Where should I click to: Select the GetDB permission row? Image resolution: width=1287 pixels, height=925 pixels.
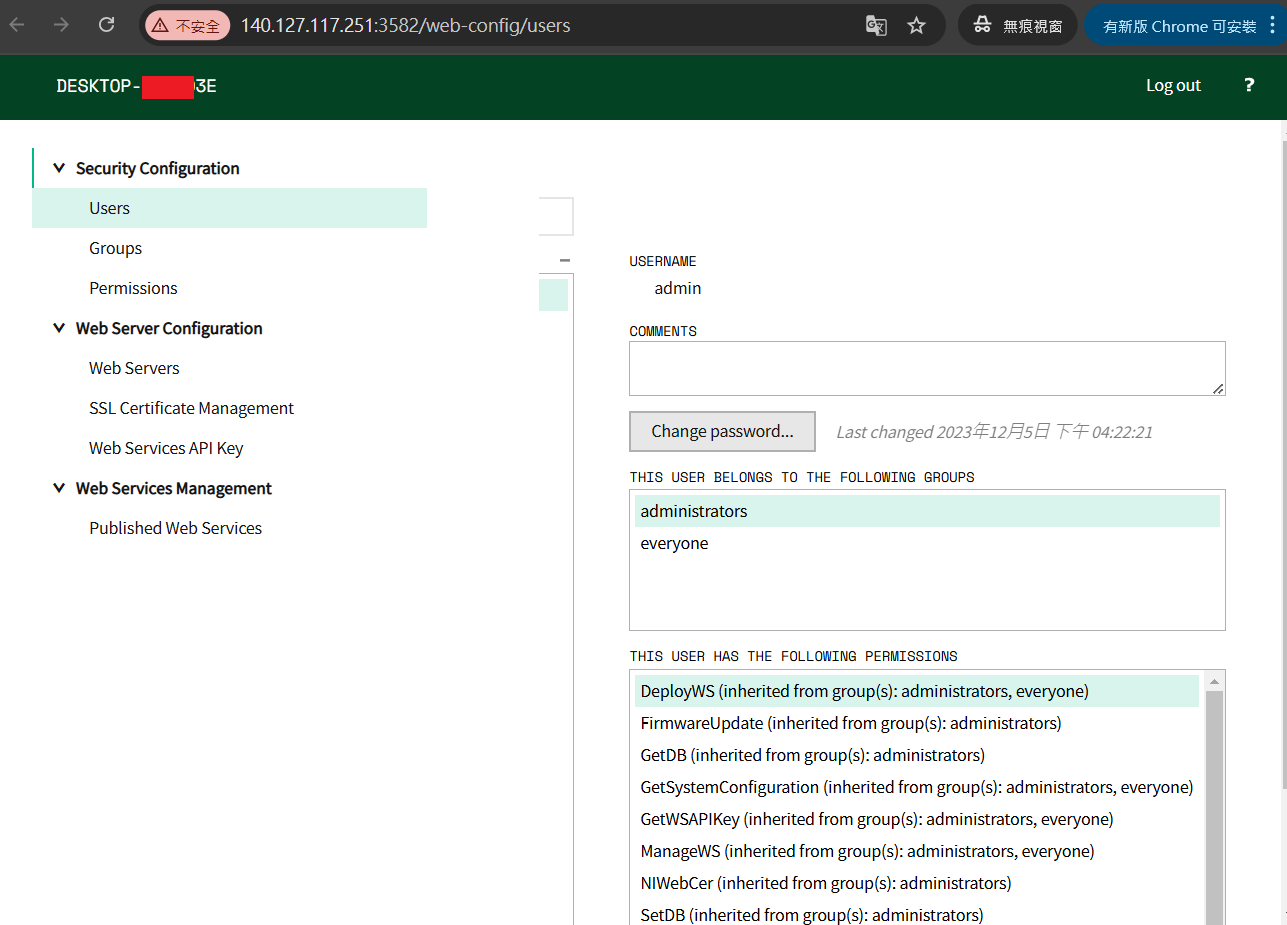[917, 755]
